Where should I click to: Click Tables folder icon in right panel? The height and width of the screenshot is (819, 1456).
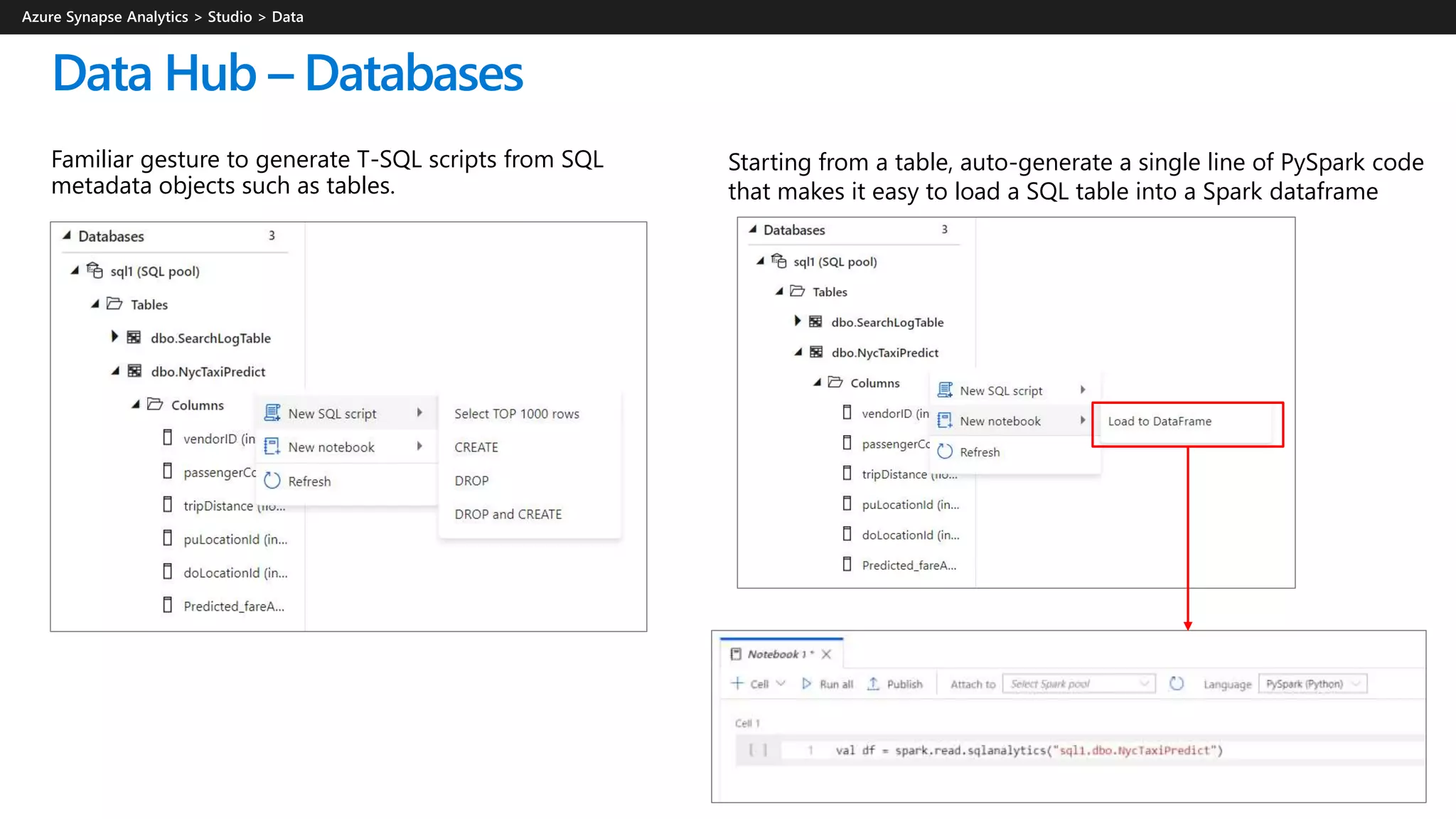pyautogui.click(x=798, y=291)
